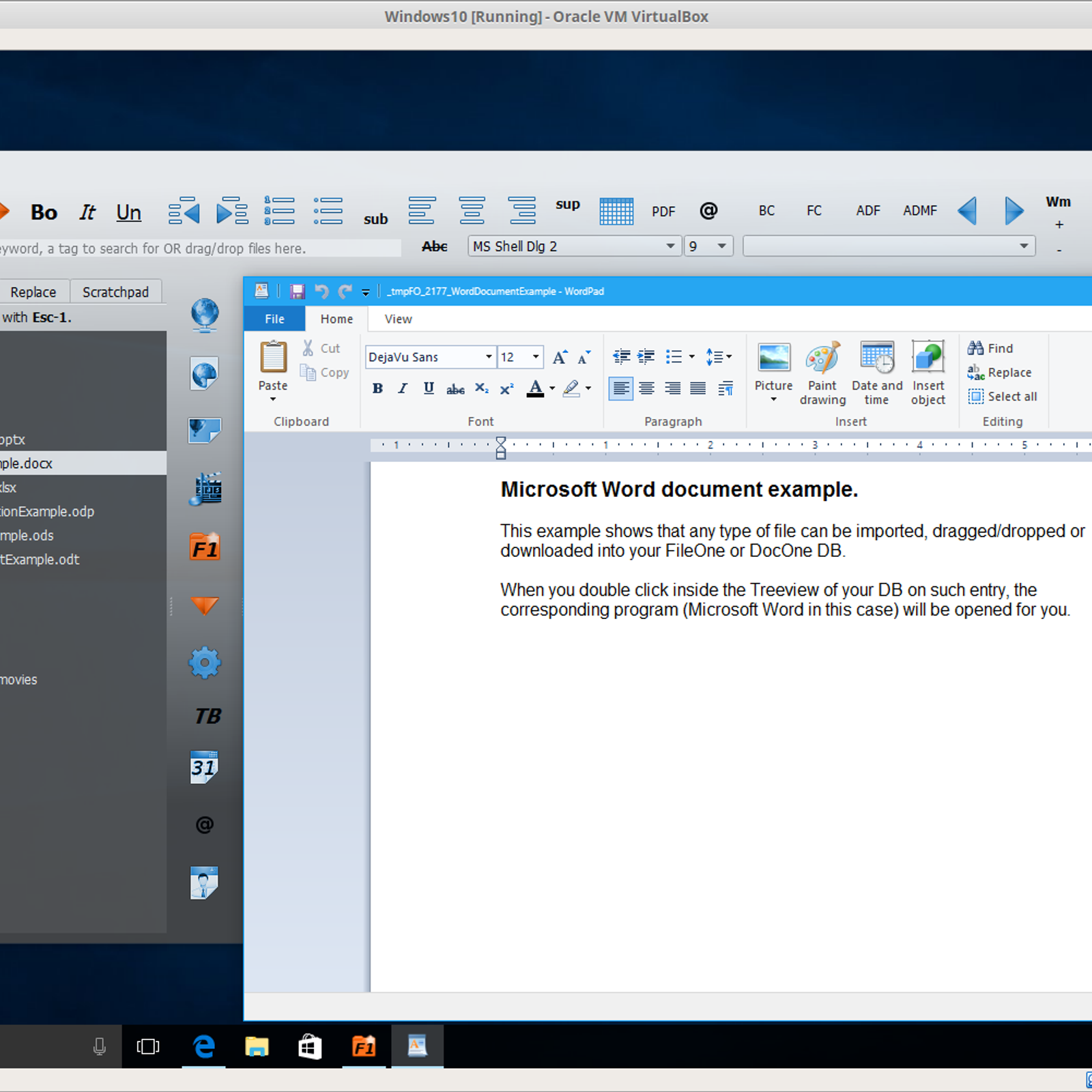Click the PDF export toolbar icon
This screenshot has height=1092, width=1092.
663,212
